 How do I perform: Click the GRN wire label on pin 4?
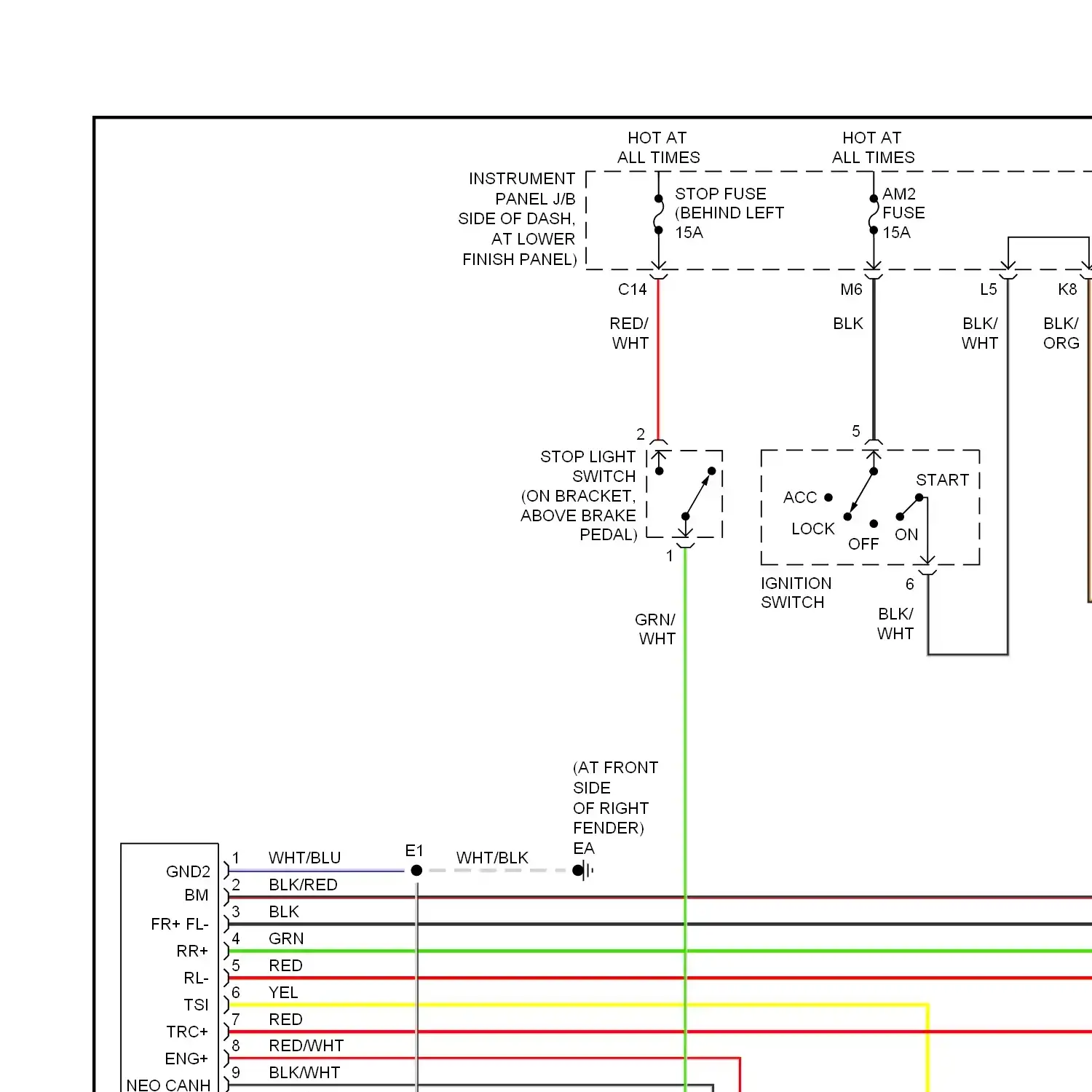tap(286, 939)
